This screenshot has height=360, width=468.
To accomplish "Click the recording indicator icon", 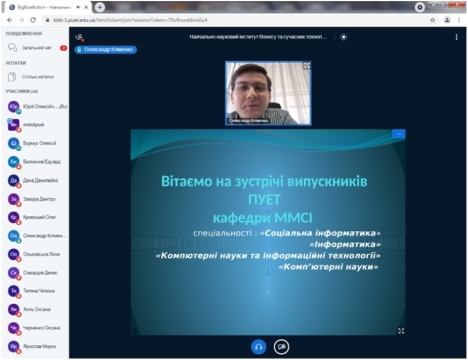I will point(344,37).
